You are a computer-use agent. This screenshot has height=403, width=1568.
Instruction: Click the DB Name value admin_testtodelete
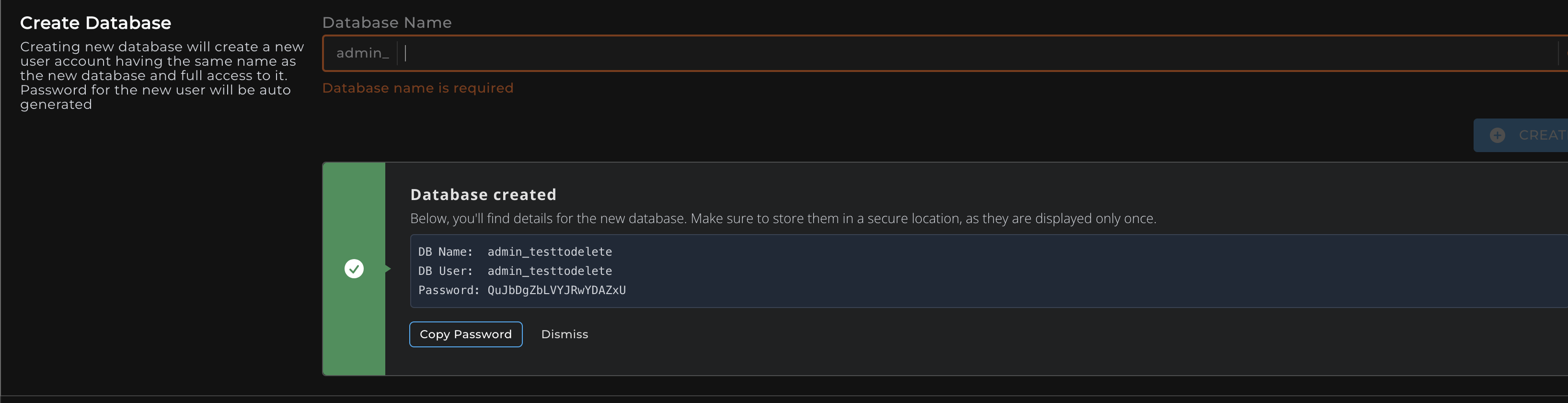click(x=550, y=252)
